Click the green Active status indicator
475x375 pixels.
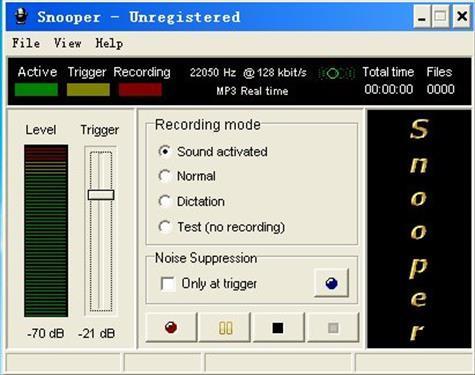[x=36, y=89]
